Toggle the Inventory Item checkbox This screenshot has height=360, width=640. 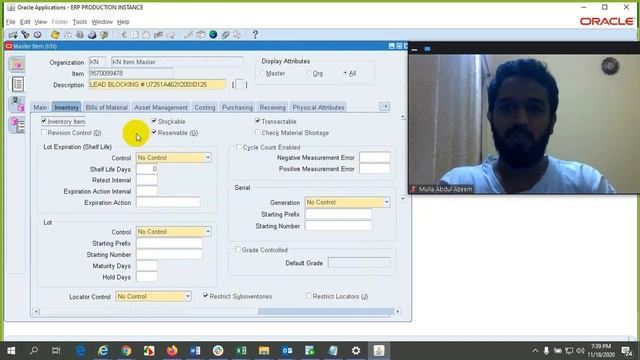(44, 121)
